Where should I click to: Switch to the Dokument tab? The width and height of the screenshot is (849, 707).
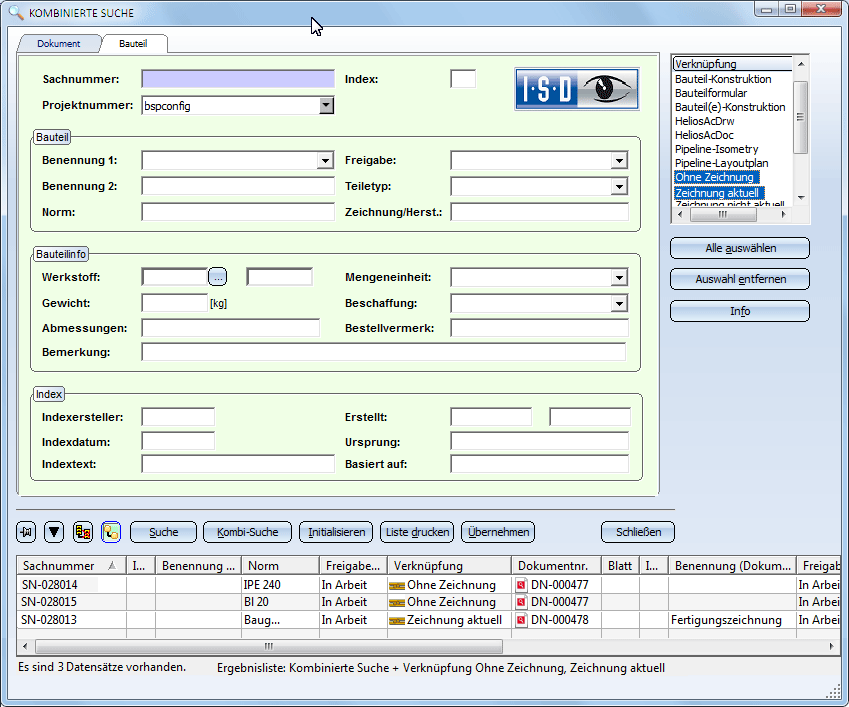click(x=59, y=44)
